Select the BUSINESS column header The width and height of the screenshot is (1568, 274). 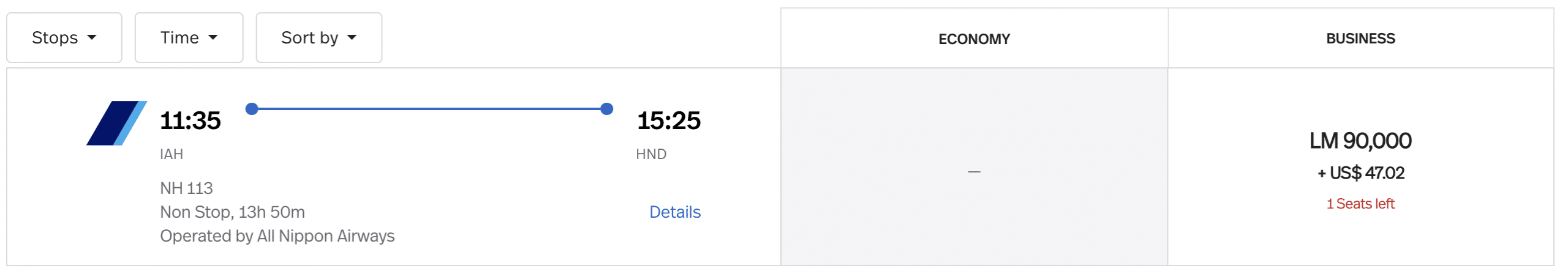pos(1360,39)
